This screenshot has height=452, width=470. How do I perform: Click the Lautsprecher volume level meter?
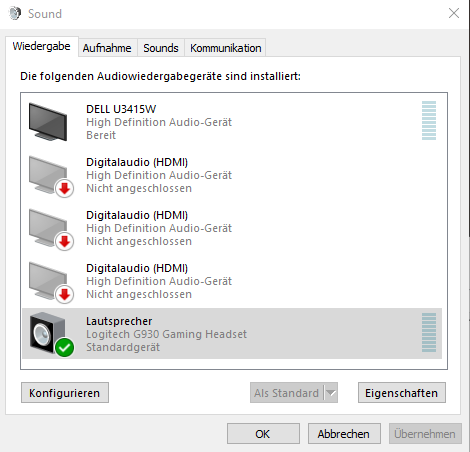[429, 332]
